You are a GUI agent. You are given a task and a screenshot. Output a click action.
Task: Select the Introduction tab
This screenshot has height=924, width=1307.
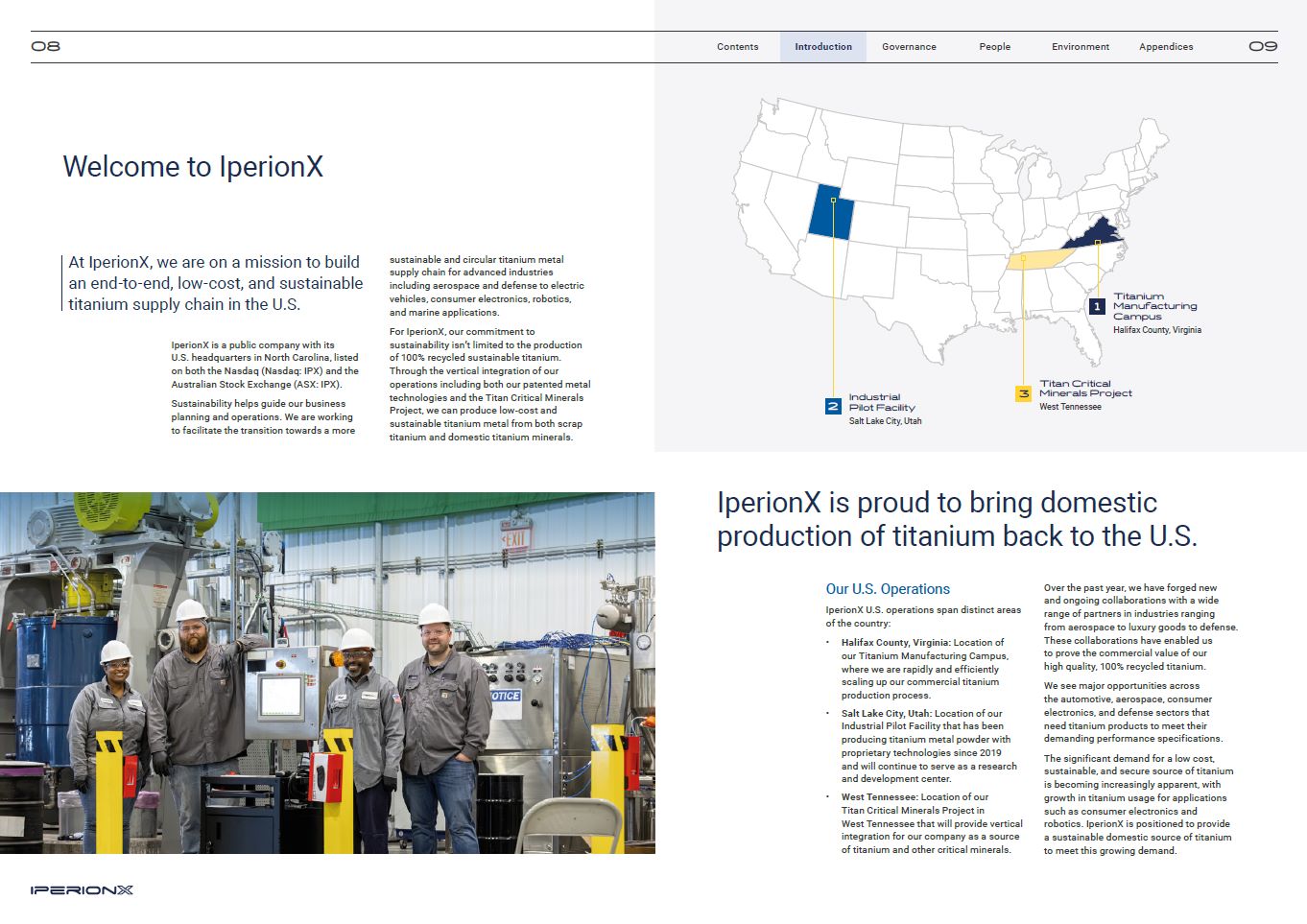click(822, 47)
